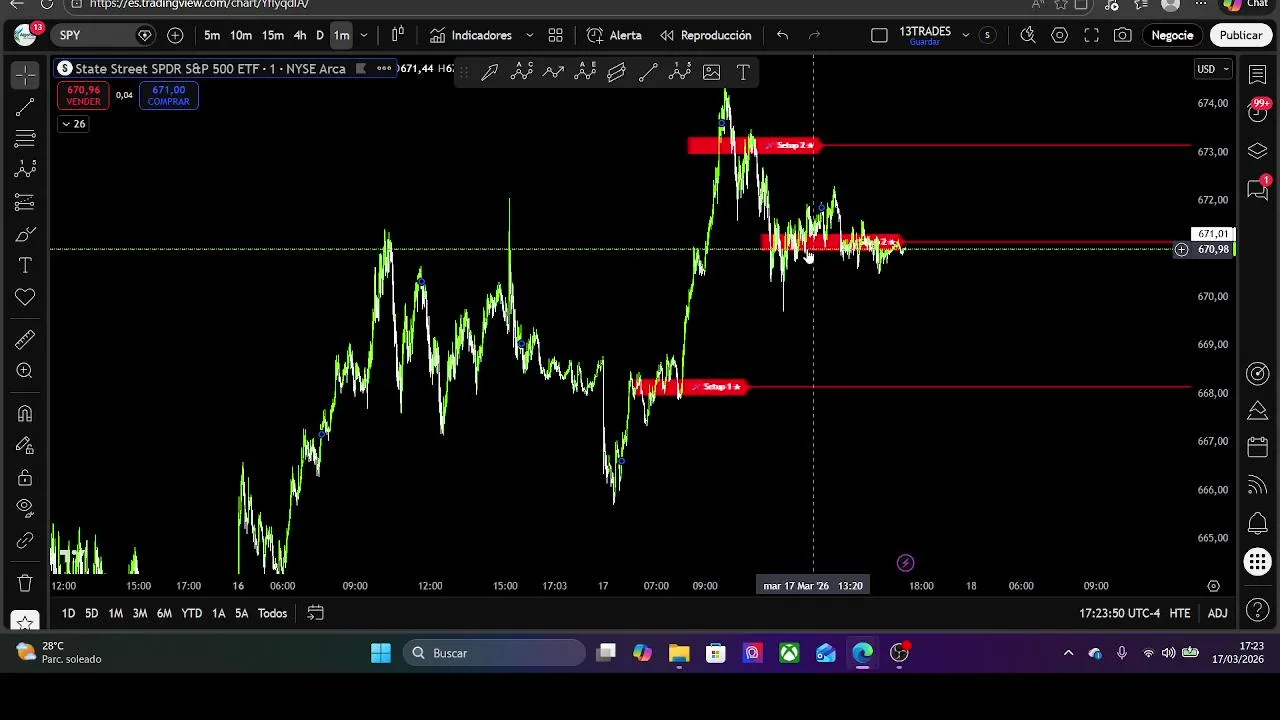Click the Negocie button
1280x720 pixels.
(x=1172, y=35)
